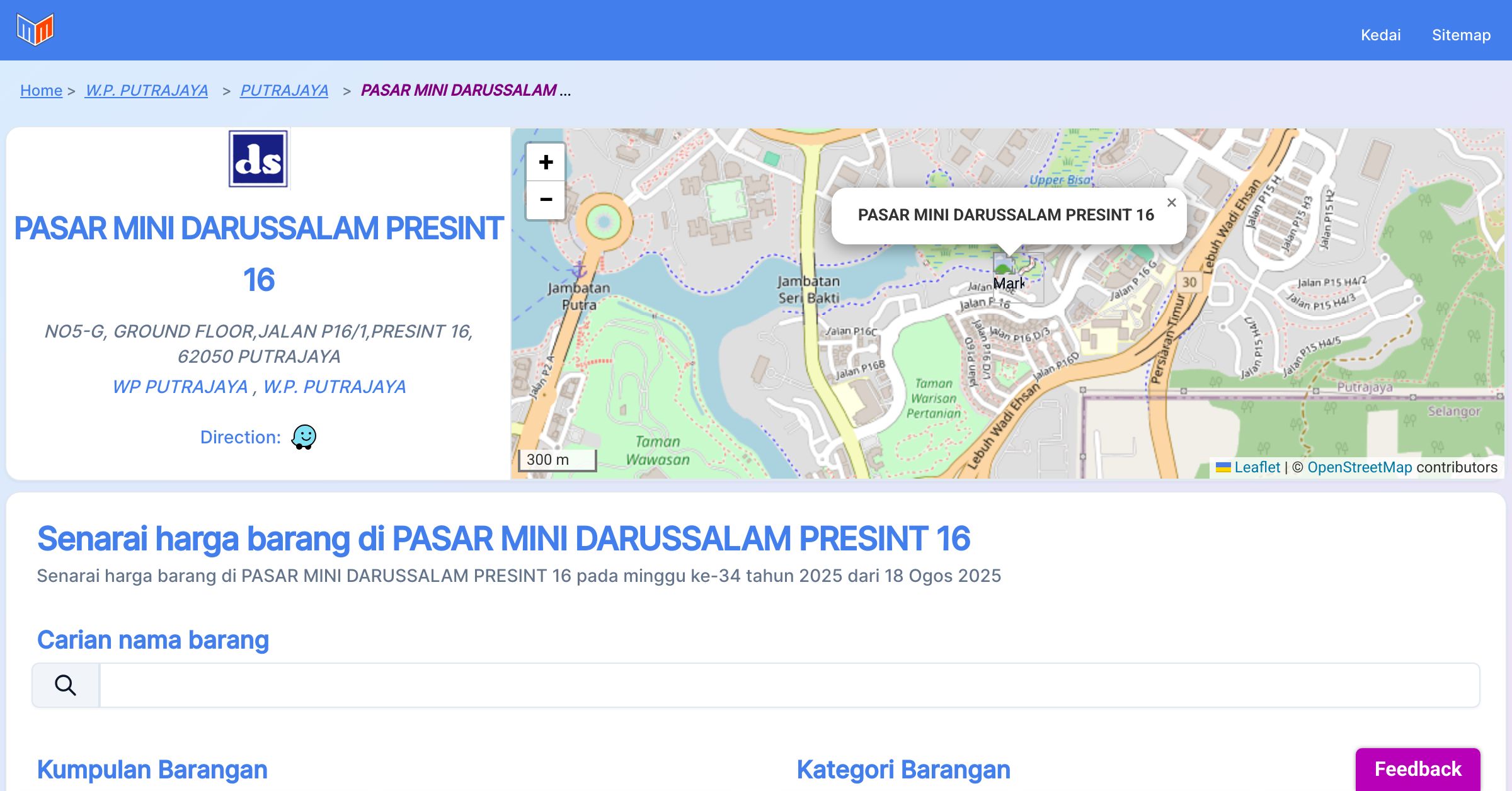Image resolution: width=1512 pixels, height=791 pixels.
Task: Click the DS store logo image
Action: pos(258,159)
